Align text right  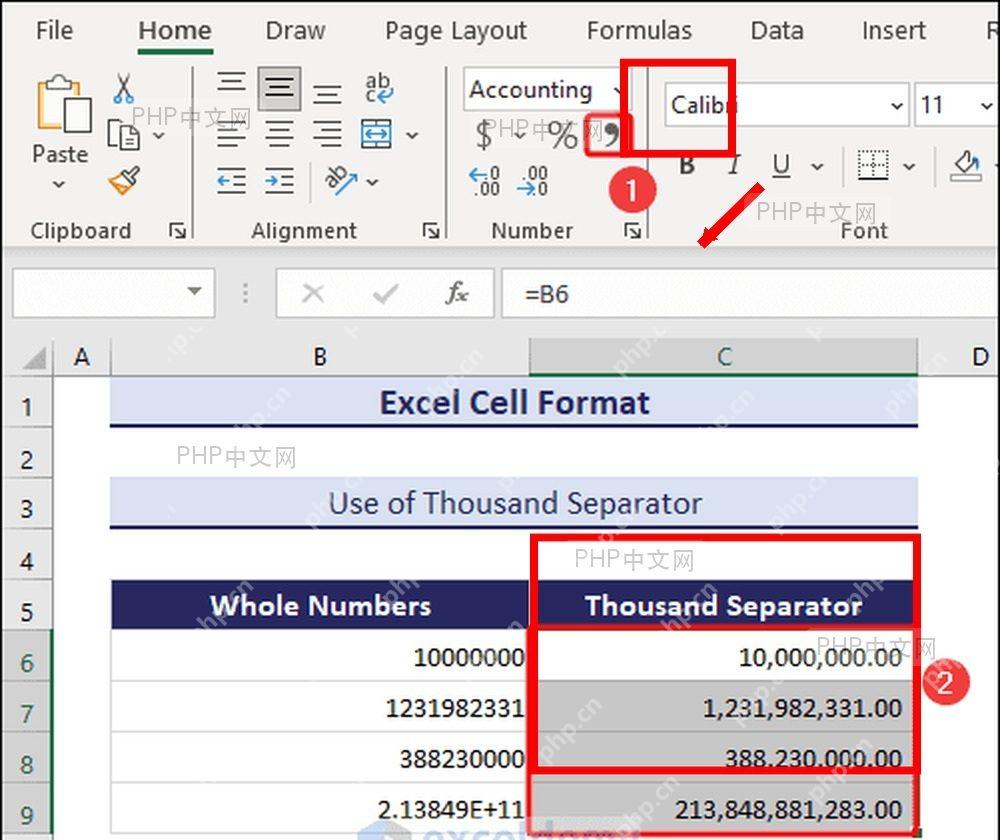[x=327, y=135]
